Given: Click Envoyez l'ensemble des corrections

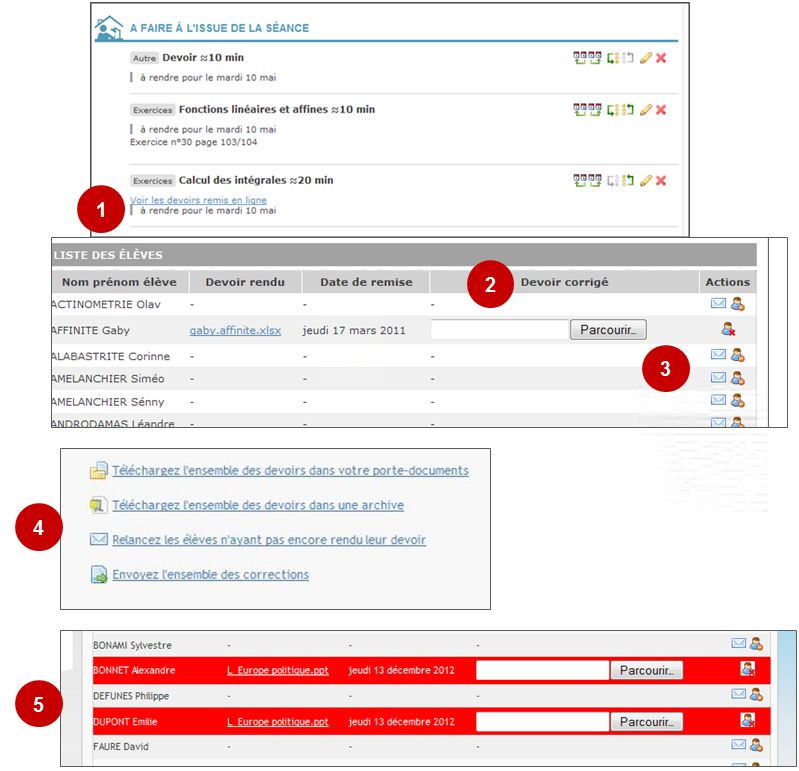Looking at the screenshot, I should click(210, 575).
